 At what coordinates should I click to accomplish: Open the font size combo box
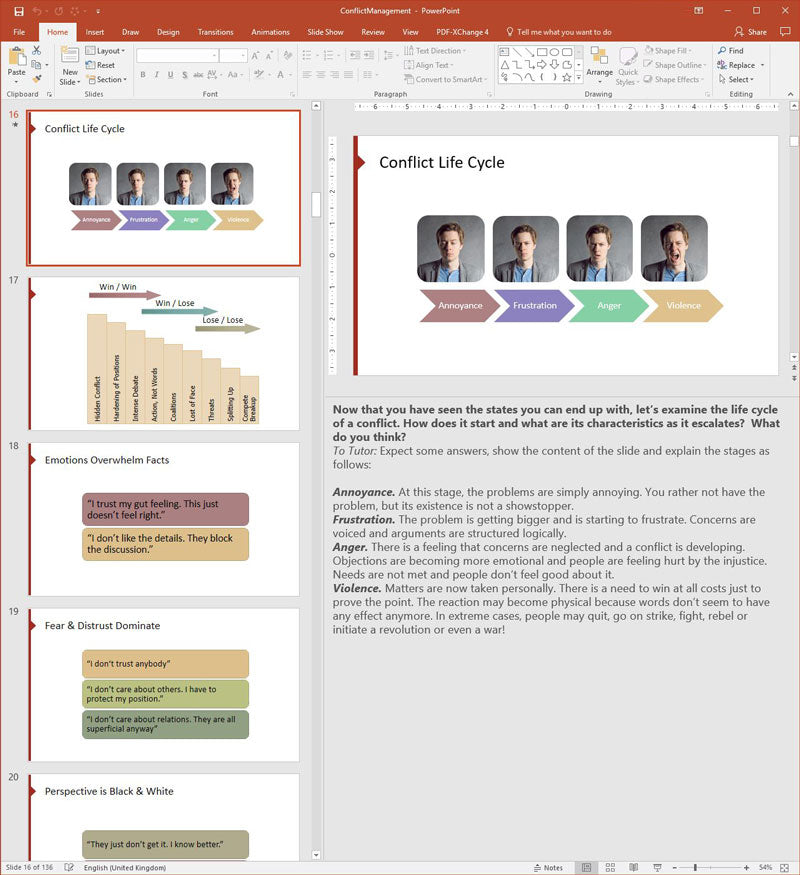233,55
